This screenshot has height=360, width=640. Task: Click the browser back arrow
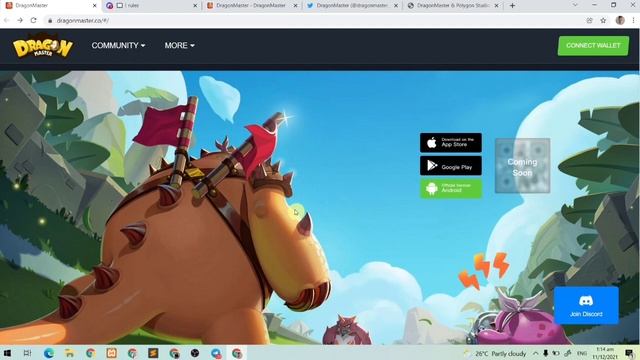point(7,20)
